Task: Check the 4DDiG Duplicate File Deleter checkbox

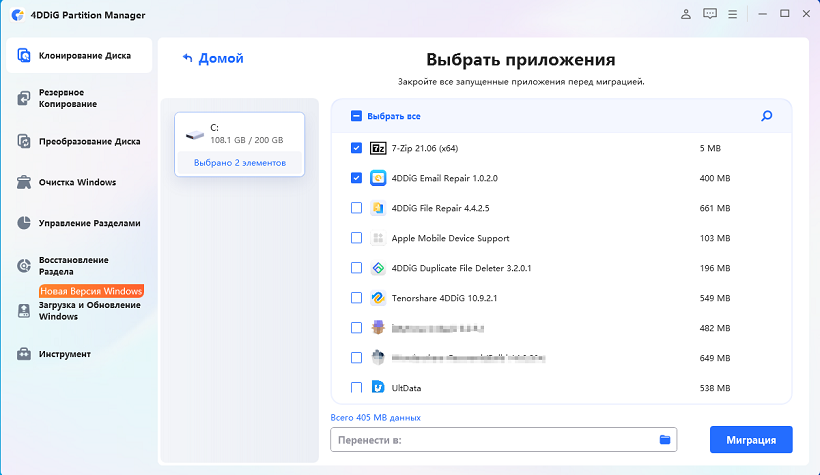Action: tap(356, 268)
